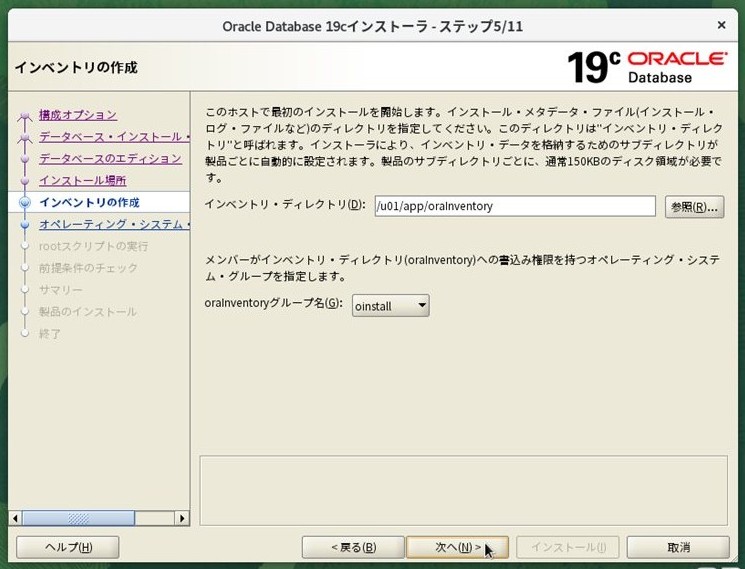
Task: Cancel with the 取消 button
Action: pyautogui.click(x=678, y=547)
